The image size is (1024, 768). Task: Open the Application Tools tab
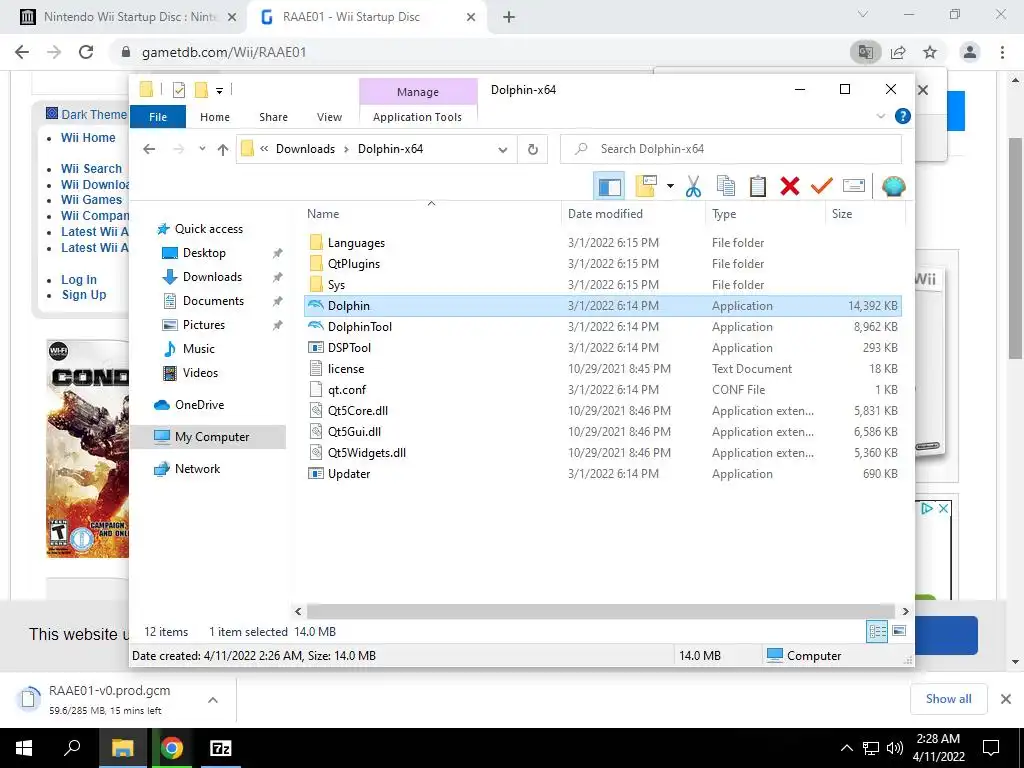[417, 117]
